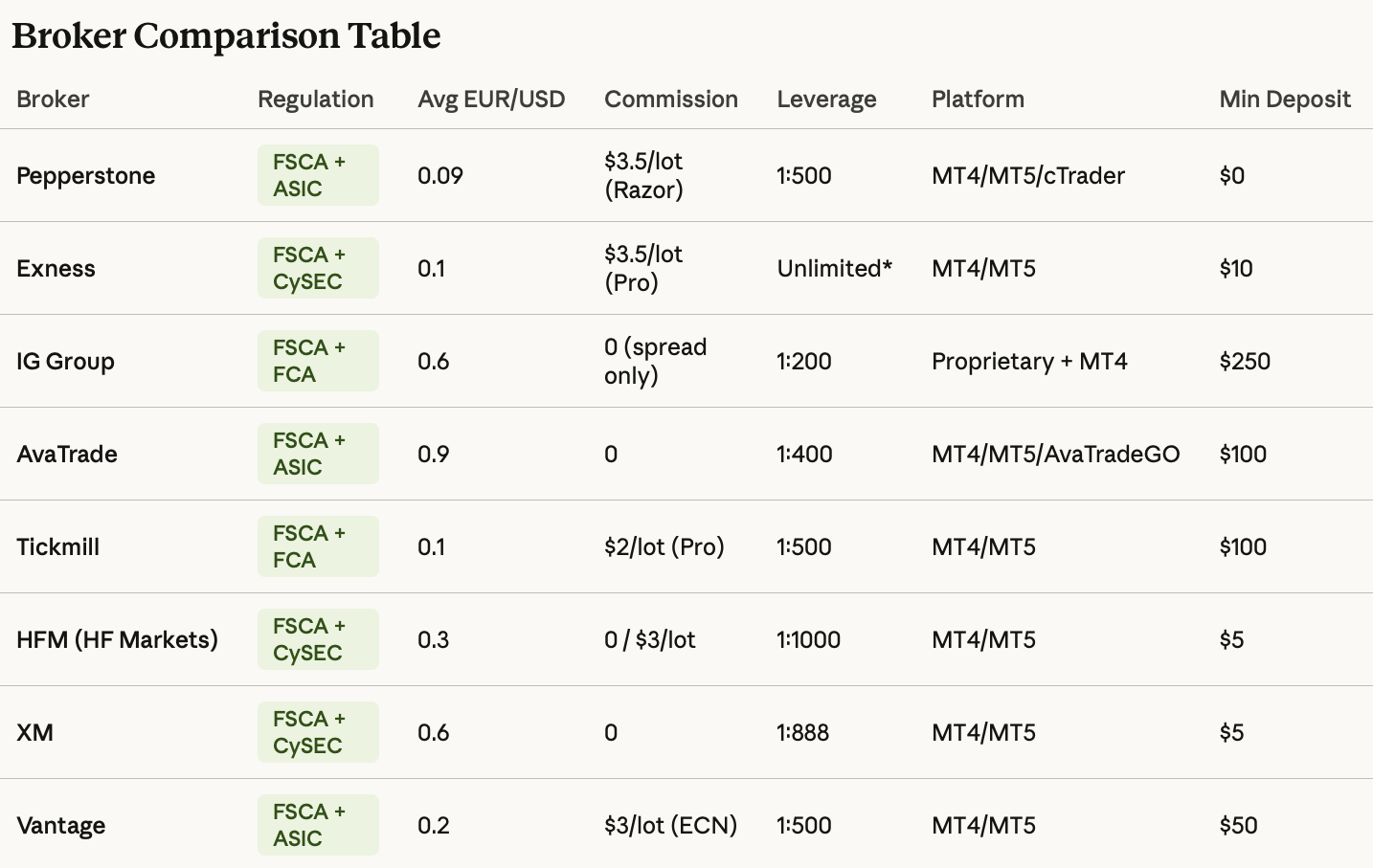The width and height of the screenshot is (1373, 868).
Task: Click Vantage's "1:500" leverage value
Action: 804,826
